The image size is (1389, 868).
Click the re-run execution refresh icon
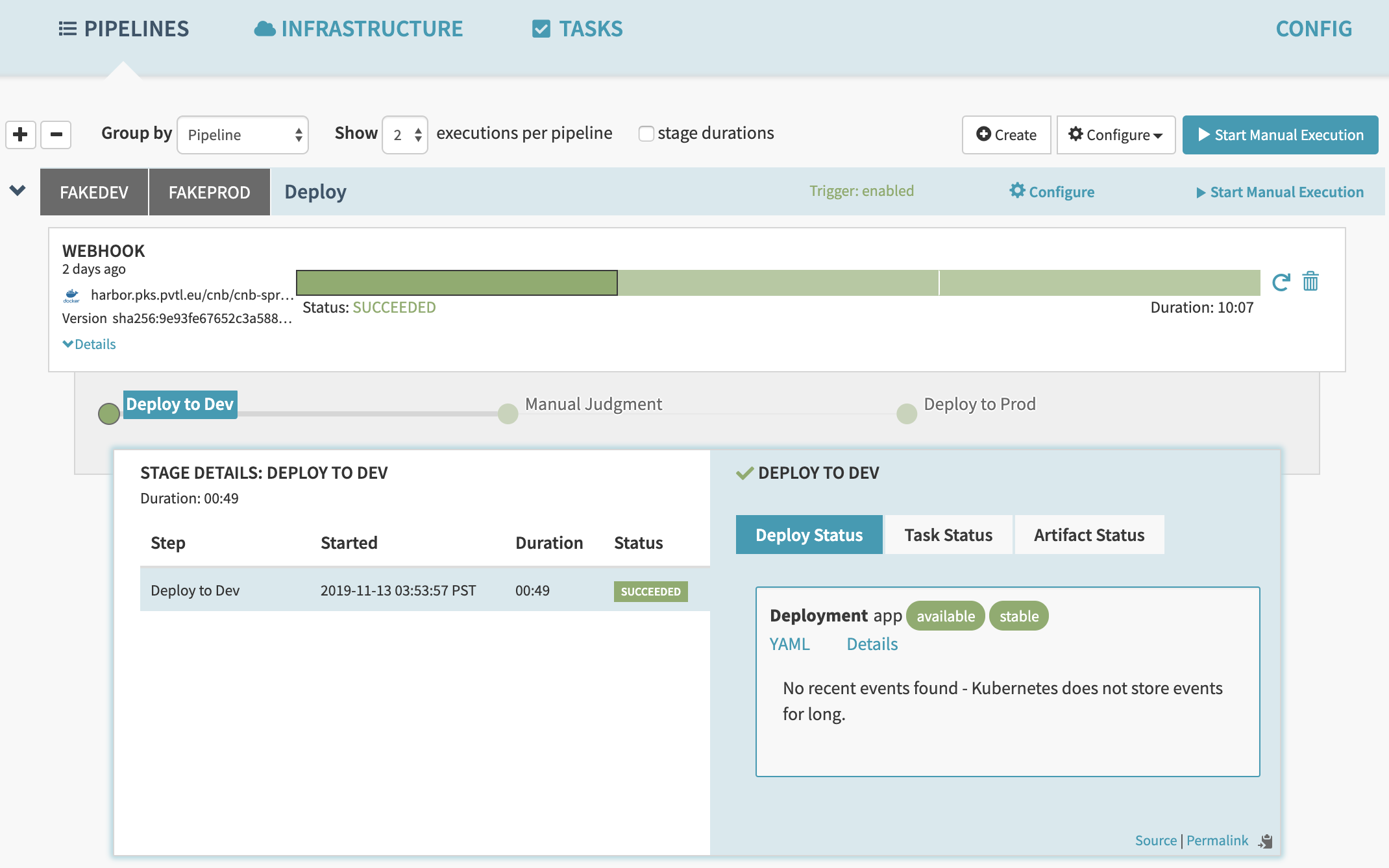coord(1281,282)
